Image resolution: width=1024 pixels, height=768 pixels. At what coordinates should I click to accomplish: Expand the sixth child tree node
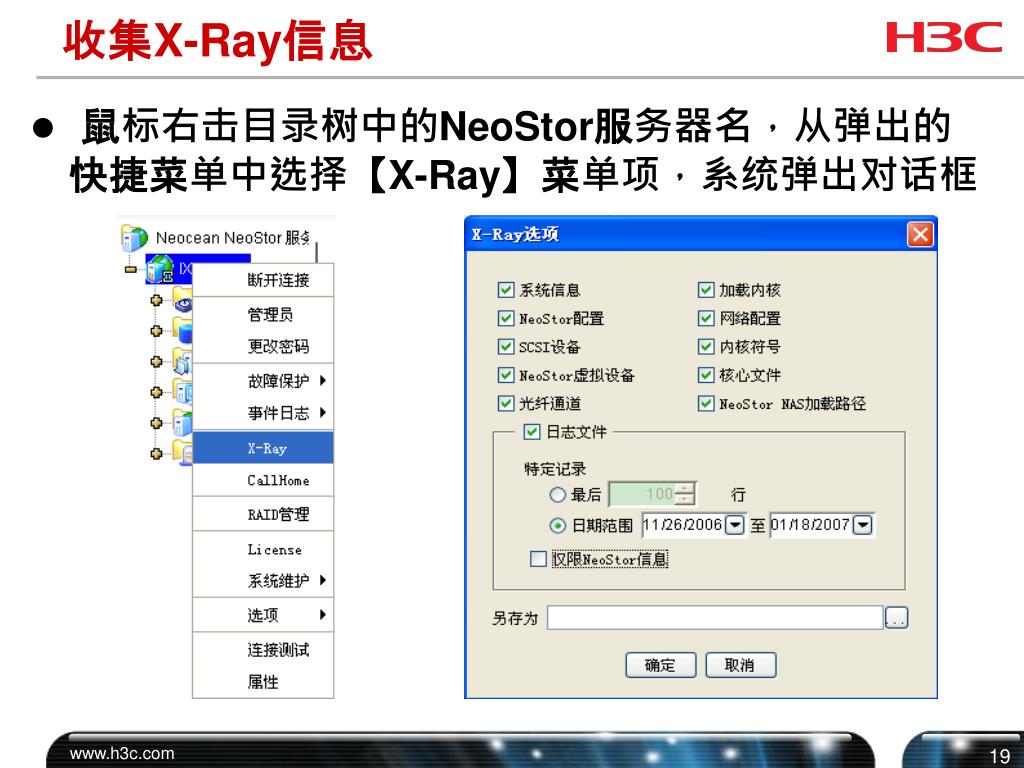click(155, 453)
